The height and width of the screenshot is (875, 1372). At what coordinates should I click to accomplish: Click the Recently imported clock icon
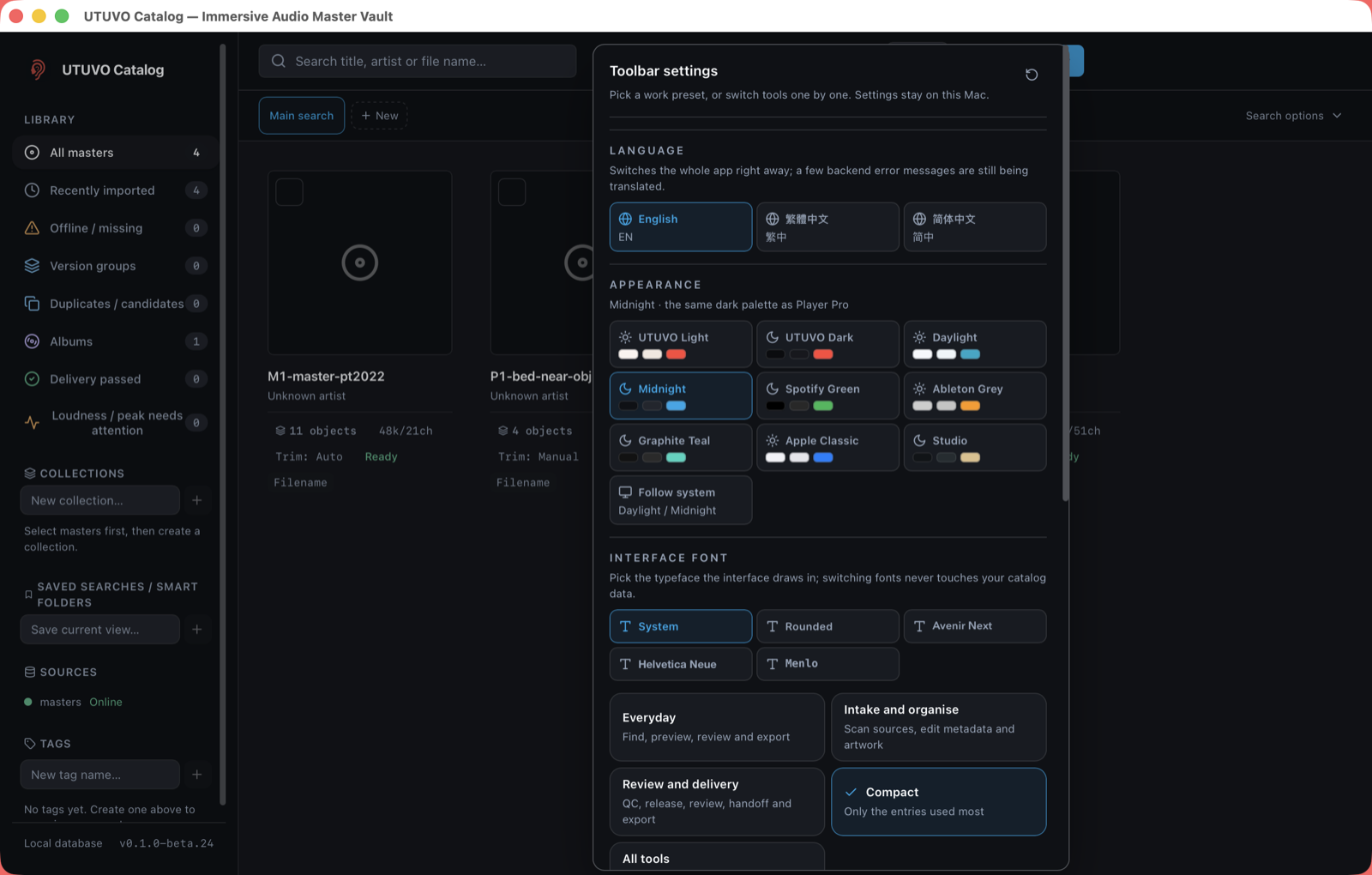tap(32, 190)
